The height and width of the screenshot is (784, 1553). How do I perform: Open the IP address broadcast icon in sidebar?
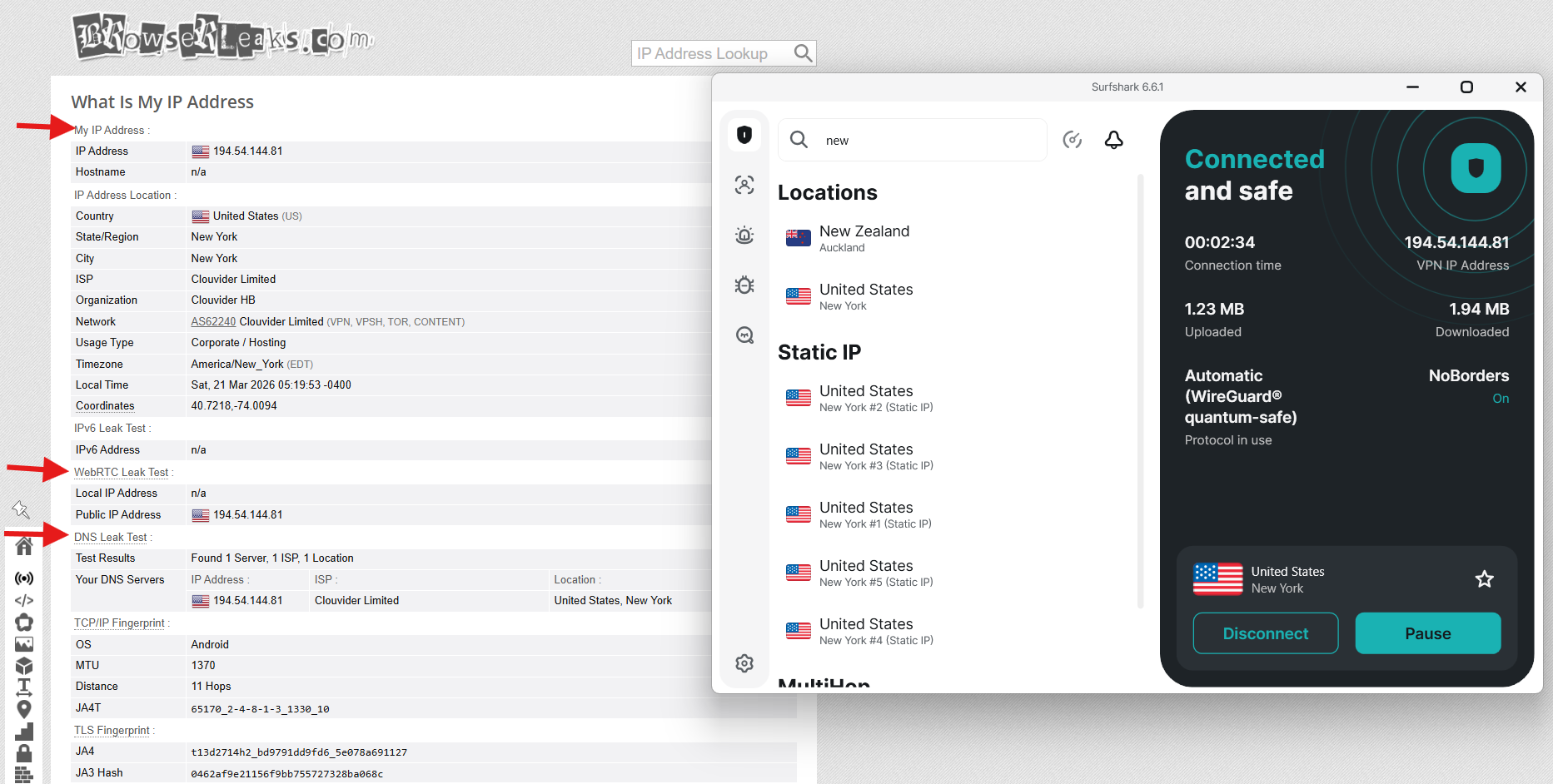click(24, 578)
